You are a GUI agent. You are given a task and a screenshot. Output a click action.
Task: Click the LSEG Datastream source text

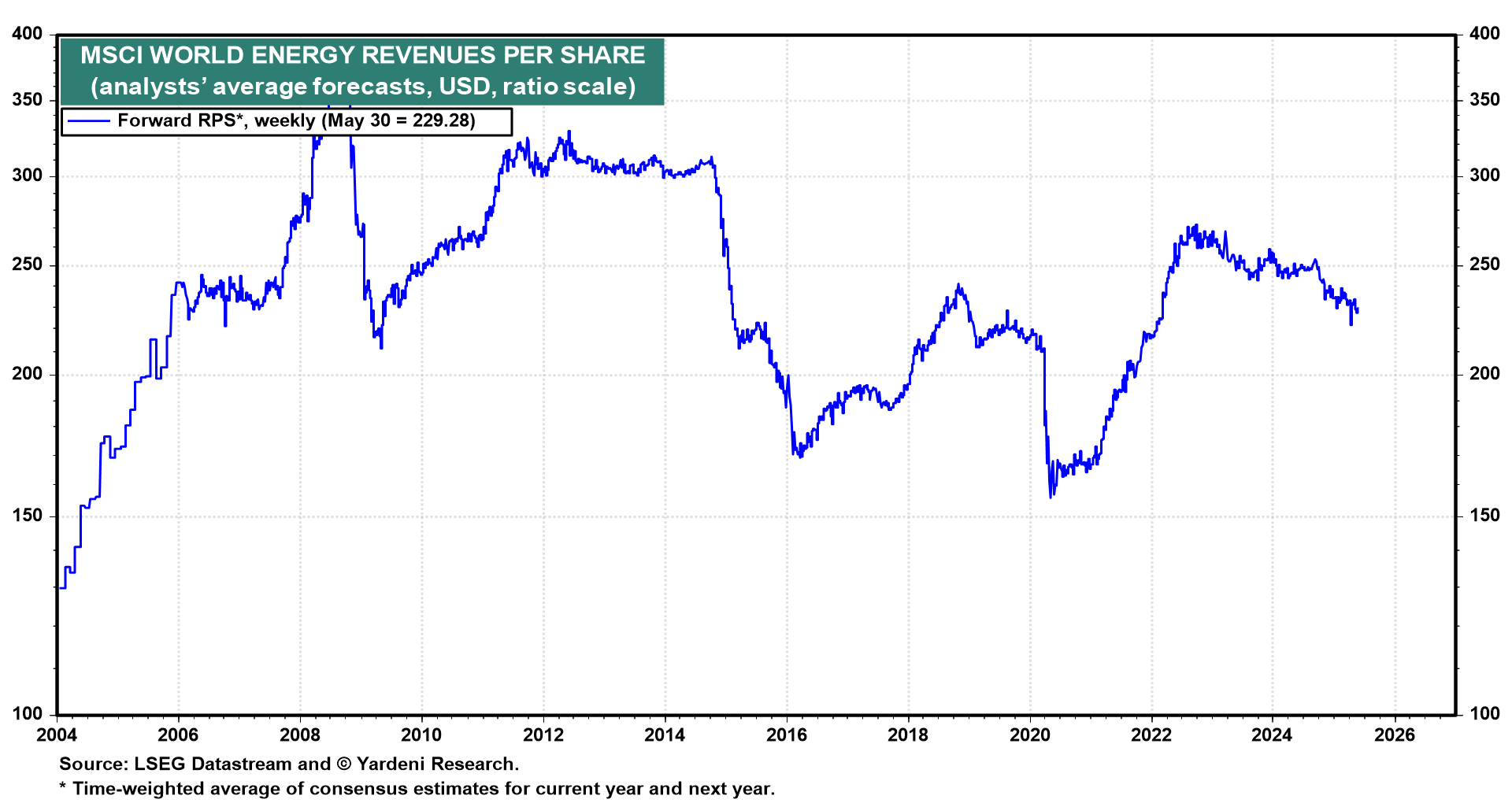(x=289, y=764)
